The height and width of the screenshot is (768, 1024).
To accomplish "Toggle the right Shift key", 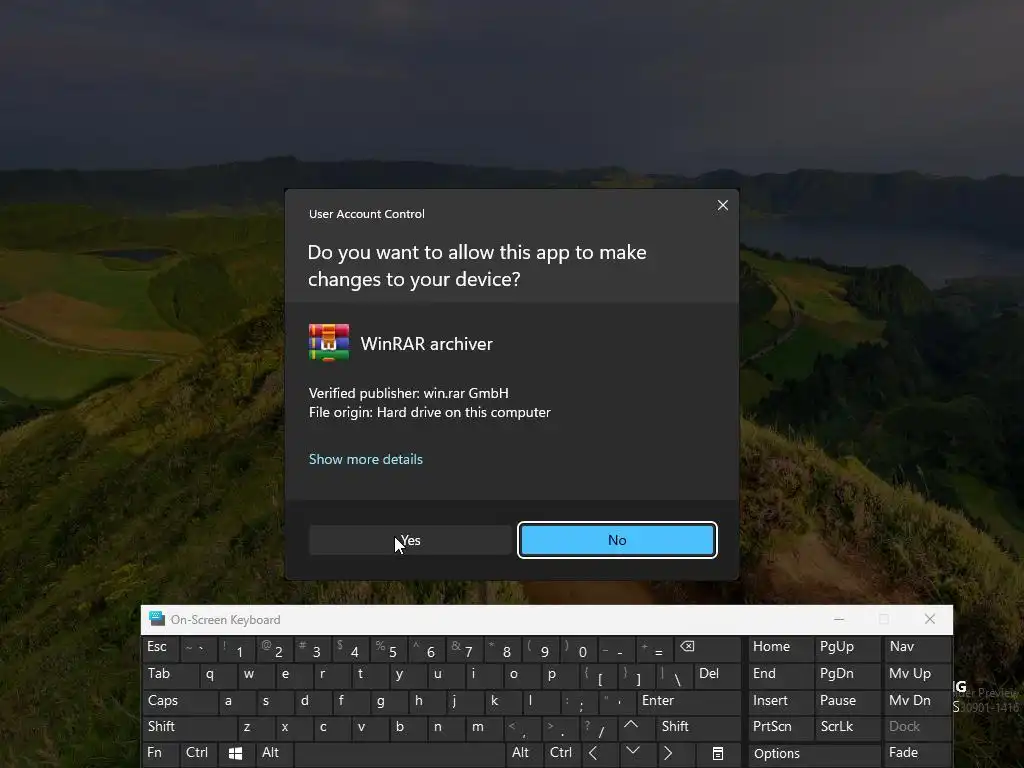I will 698,727.
